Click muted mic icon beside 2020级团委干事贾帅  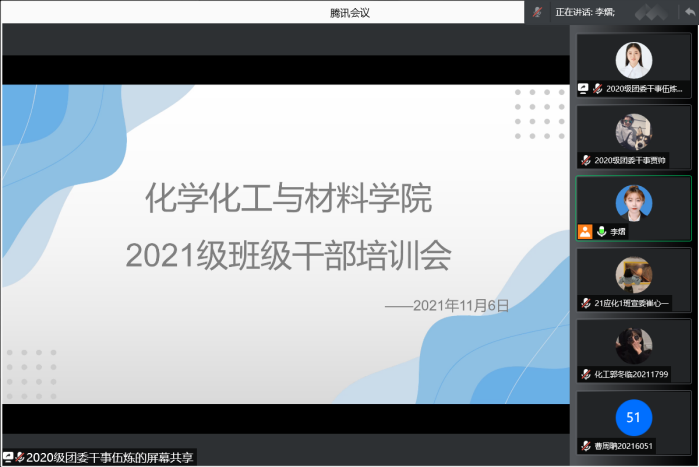(x=586, y=160)
